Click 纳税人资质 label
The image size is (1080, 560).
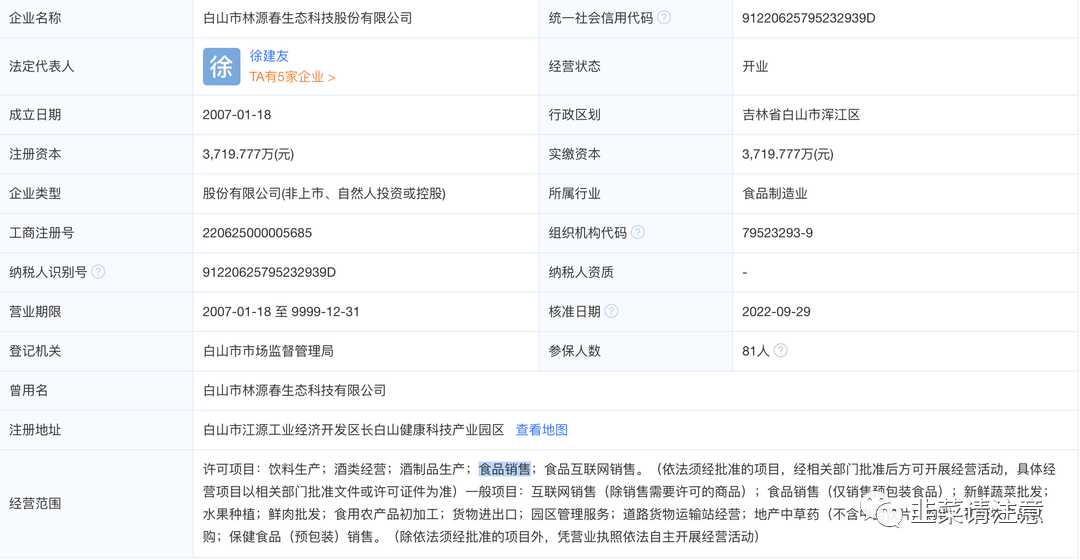click(581, 272)
